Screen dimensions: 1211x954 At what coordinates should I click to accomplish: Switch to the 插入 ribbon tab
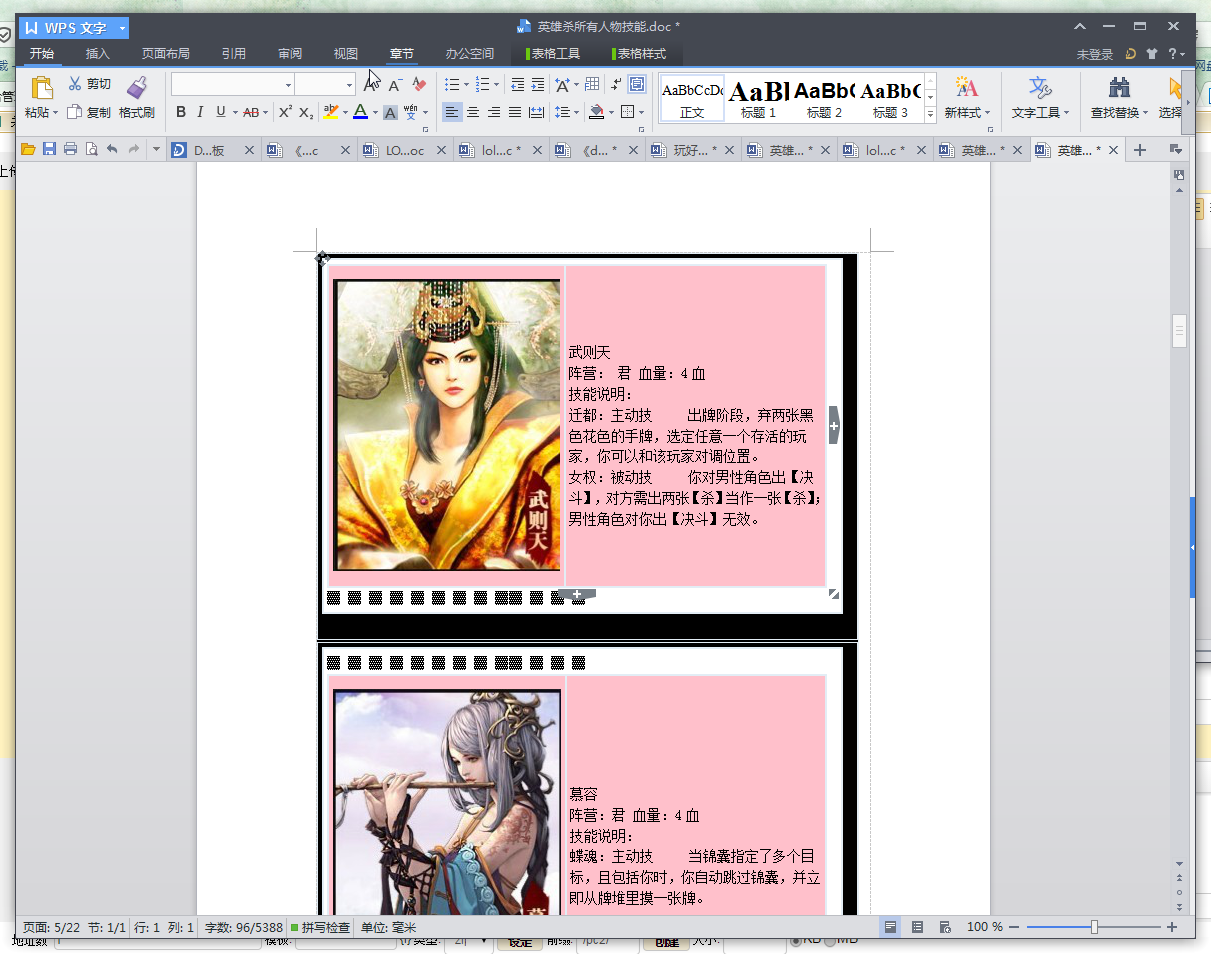[98, 54]
